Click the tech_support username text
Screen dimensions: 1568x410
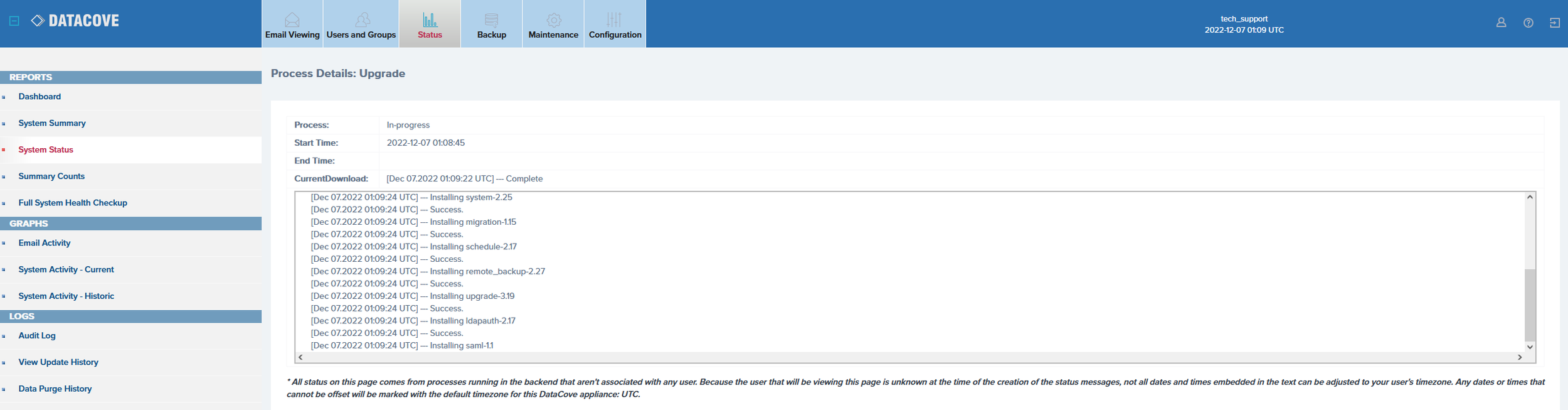click(x=1244, y=19)
